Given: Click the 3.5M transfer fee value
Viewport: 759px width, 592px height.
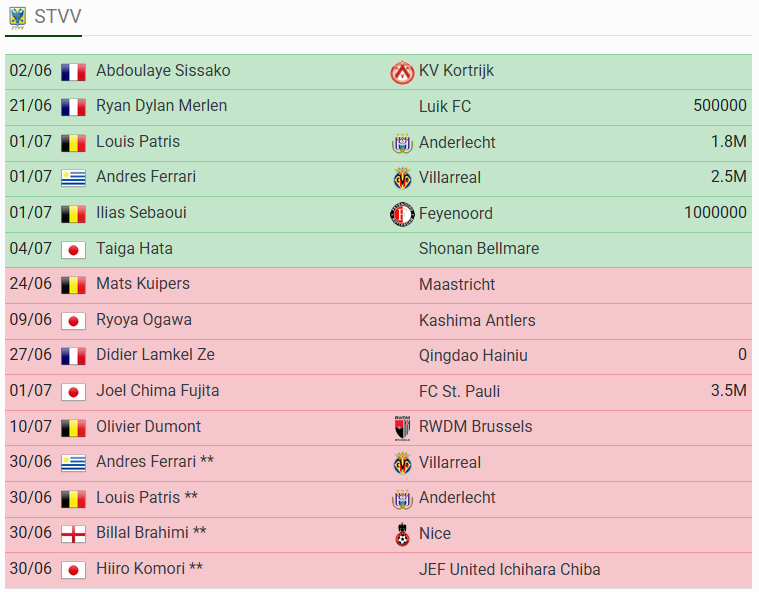Looking at the screenshot, I should point(729,391).
